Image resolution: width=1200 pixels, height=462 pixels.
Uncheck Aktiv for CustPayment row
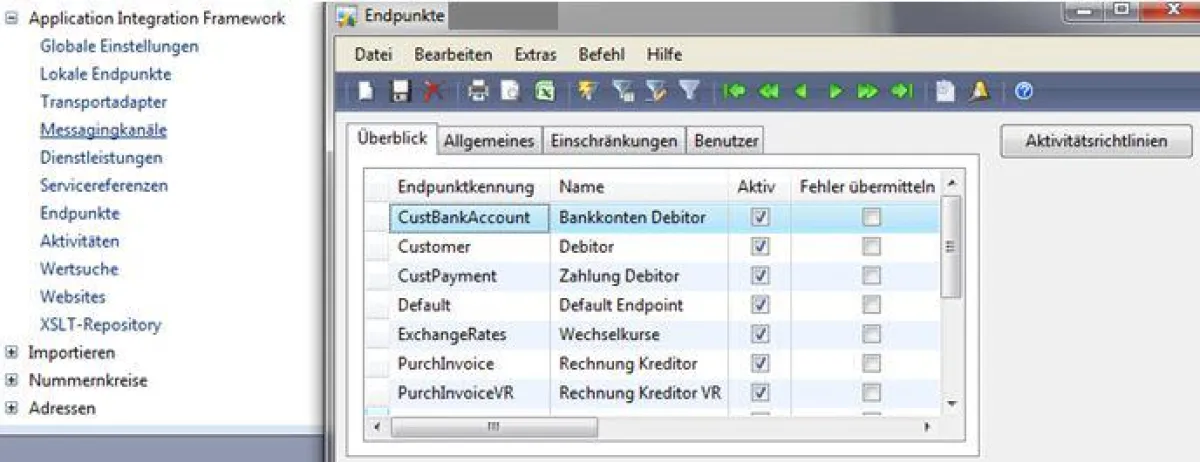(x=760, y=275)
